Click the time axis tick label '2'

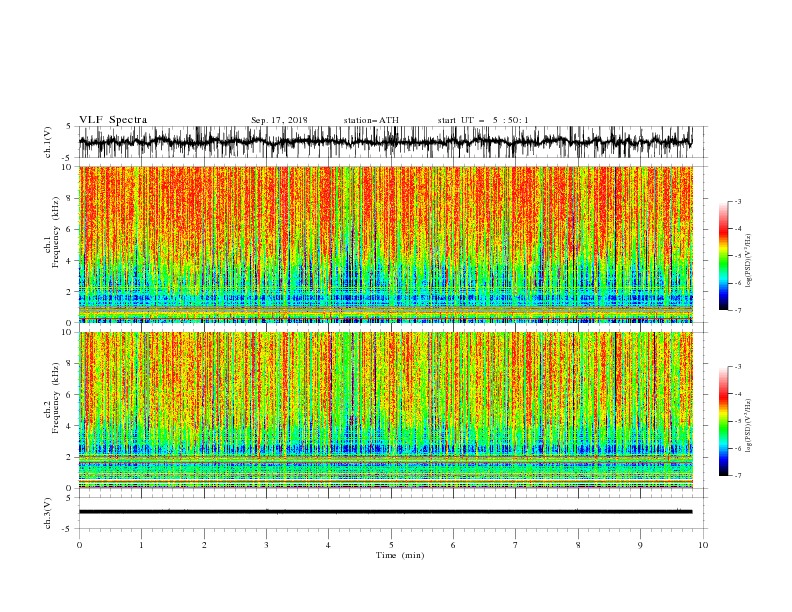click(x=204, y=545)
